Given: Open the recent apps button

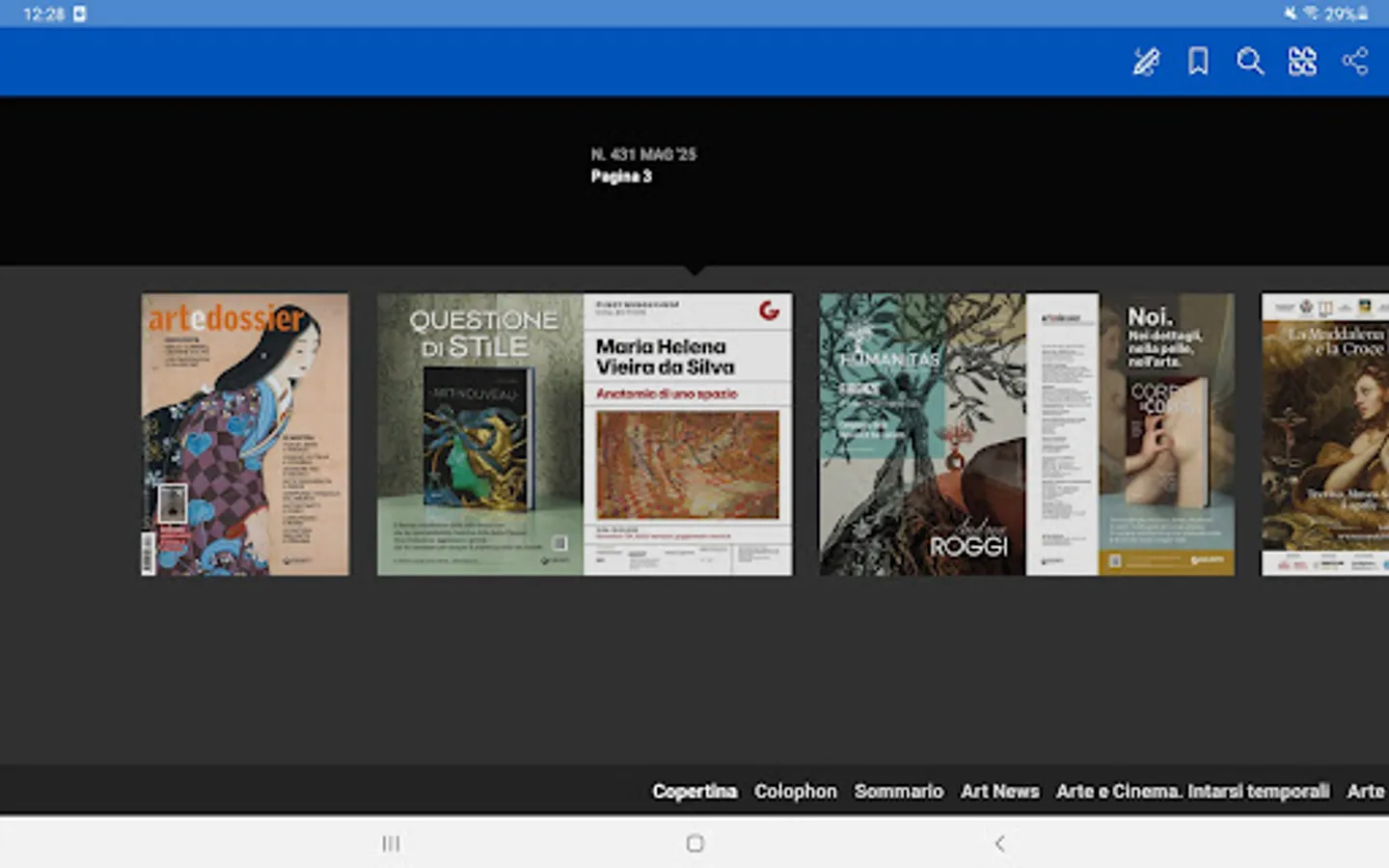Looking at the screenshot, I should [391, 842].
